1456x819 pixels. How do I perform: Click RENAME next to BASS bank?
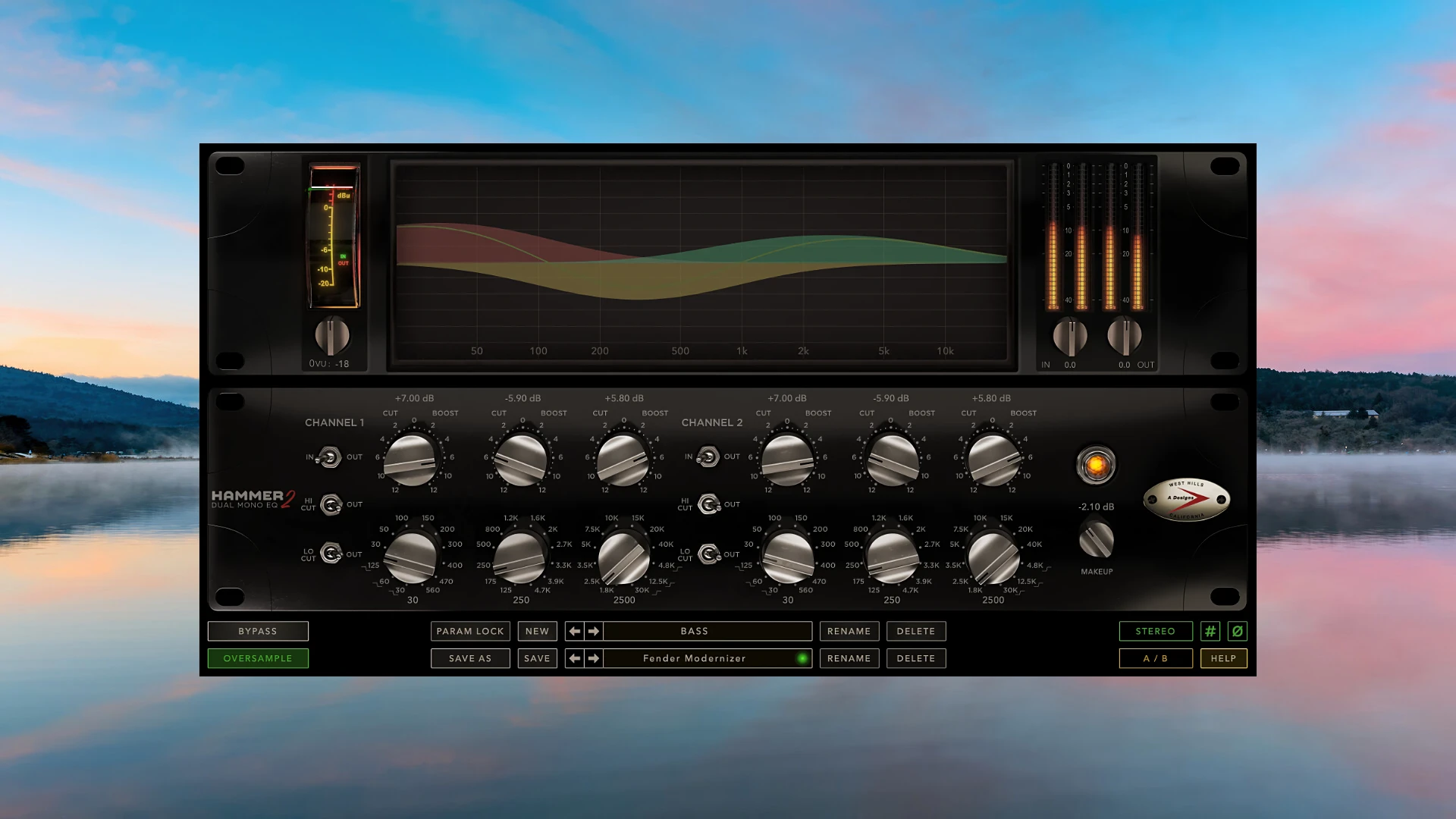click(x=849, y=631)
